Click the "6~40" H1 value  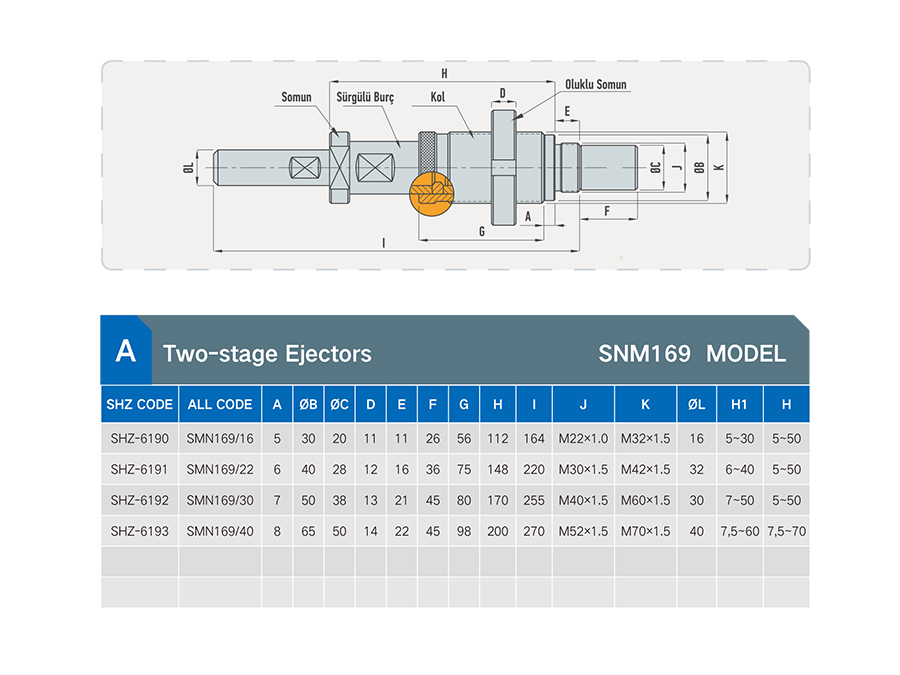739,470
